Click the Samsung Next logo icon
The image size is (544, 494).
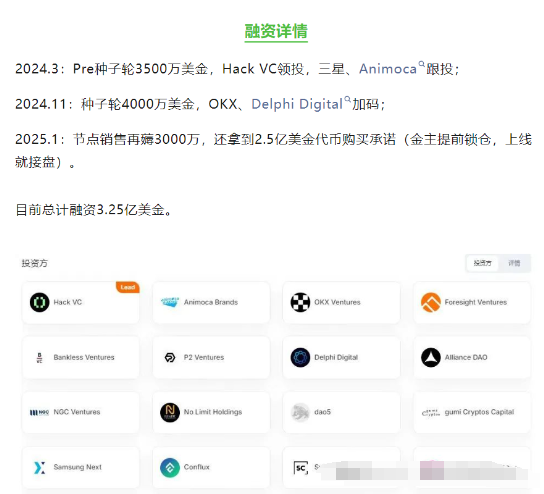click(40, 467)
